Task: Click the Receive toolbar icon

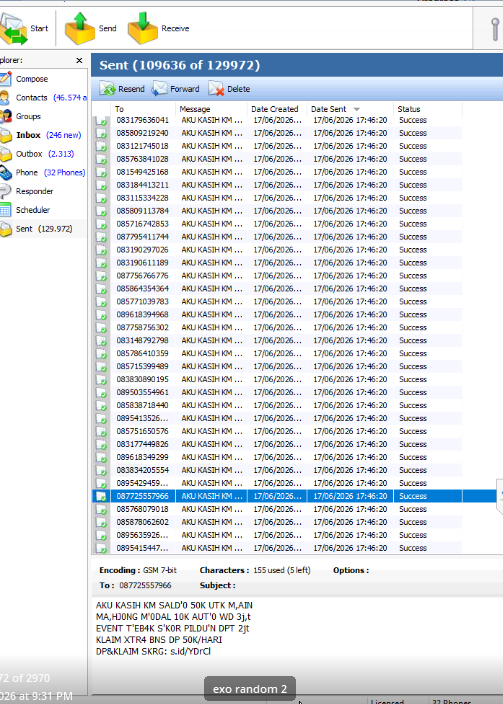Action: [x=143, y=28]
